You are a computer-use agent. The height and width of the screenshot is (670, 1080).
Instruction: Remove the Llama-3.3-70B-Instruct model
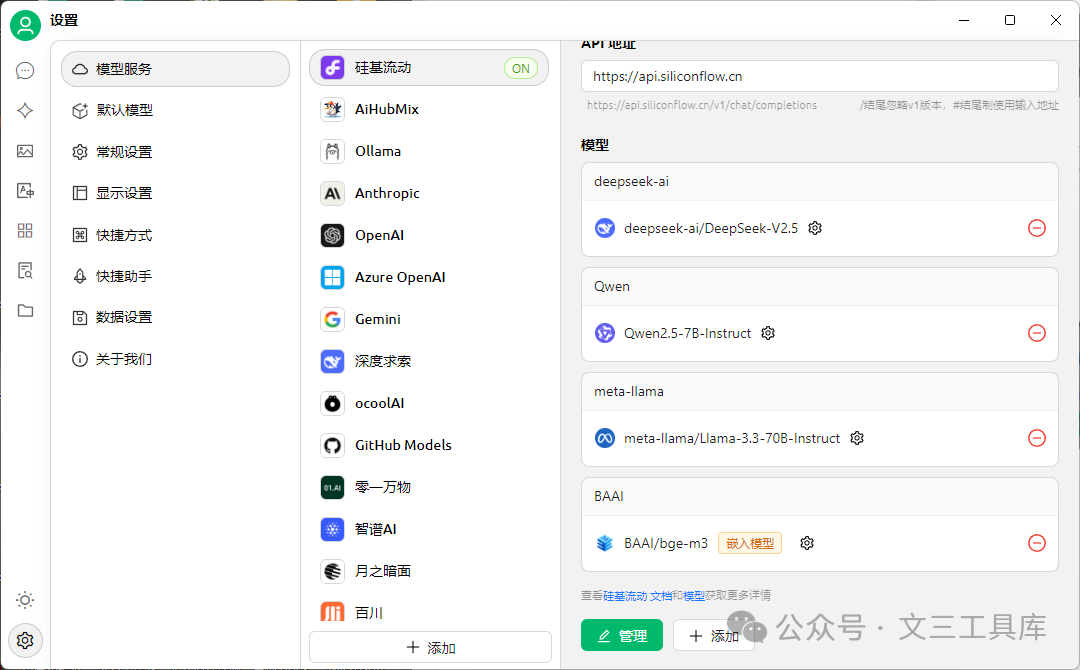coord(1037,438)
